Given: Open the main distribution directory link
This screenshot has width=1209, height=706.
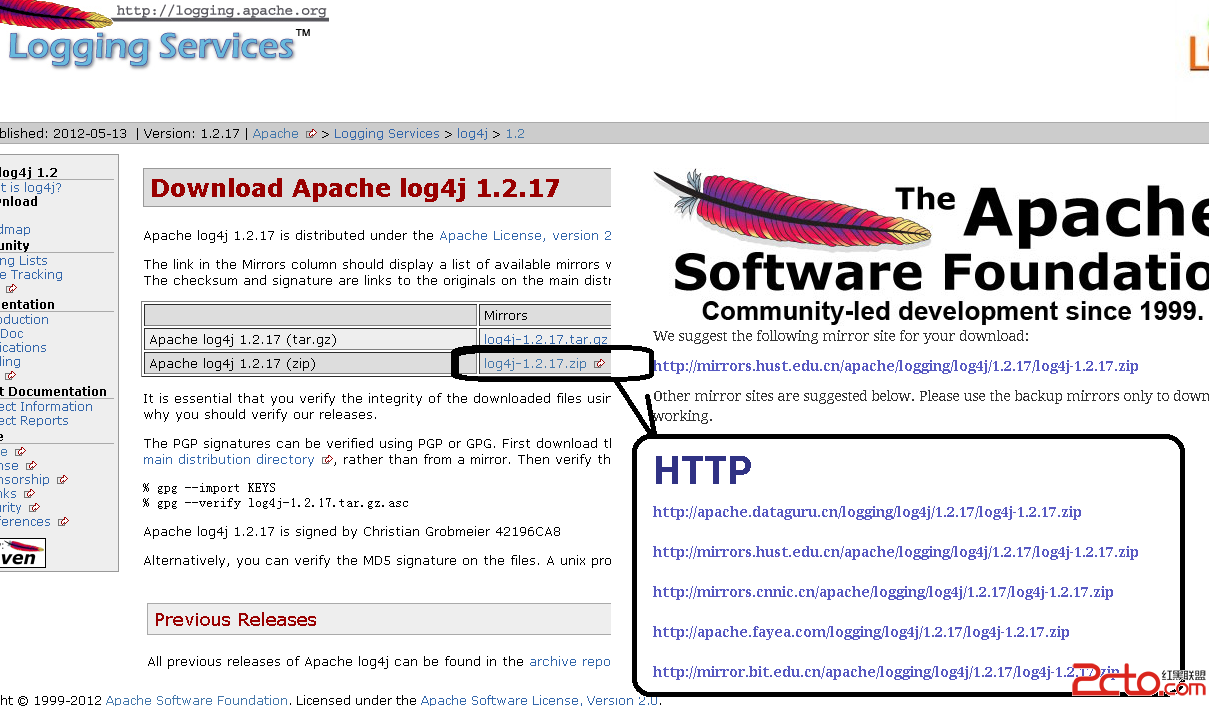Looking at the screenshot, I should tap(229, 459).
